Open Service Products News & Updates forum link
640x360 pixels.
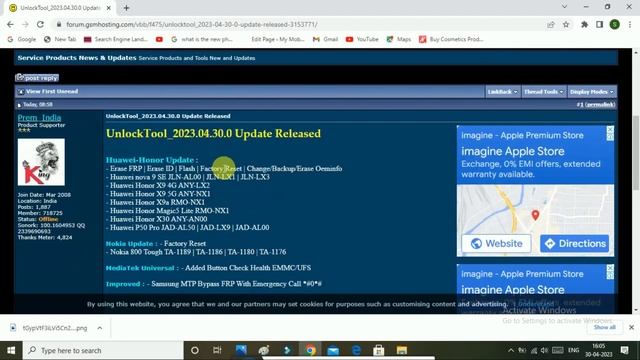[x=77, y=58]
